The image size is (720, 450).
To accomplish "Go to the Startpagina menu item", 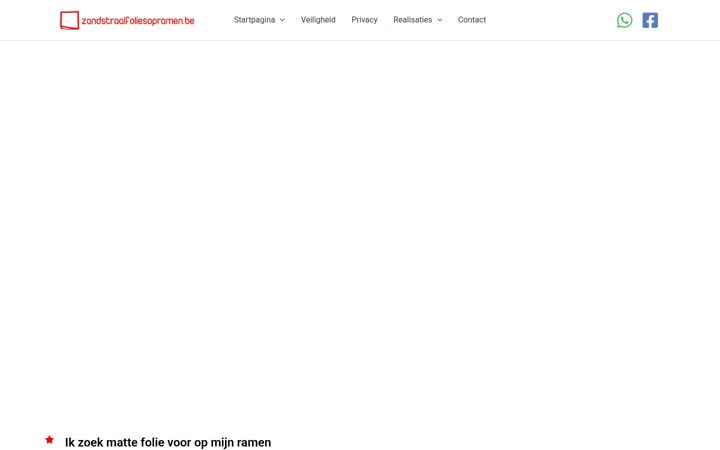I will [x=254, y=20].
